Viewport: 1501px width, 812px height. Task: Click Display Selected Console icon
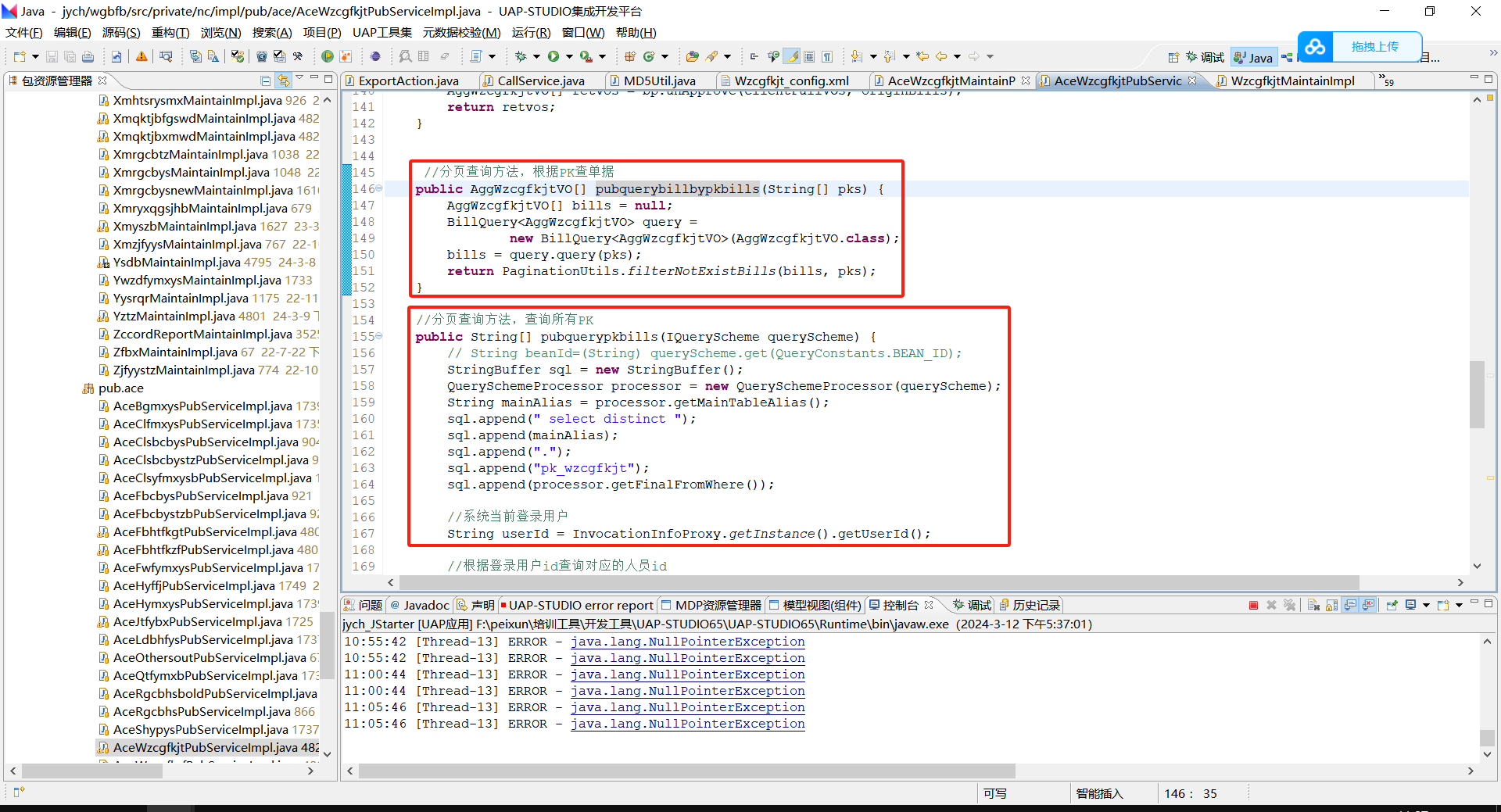(1410, 605)
